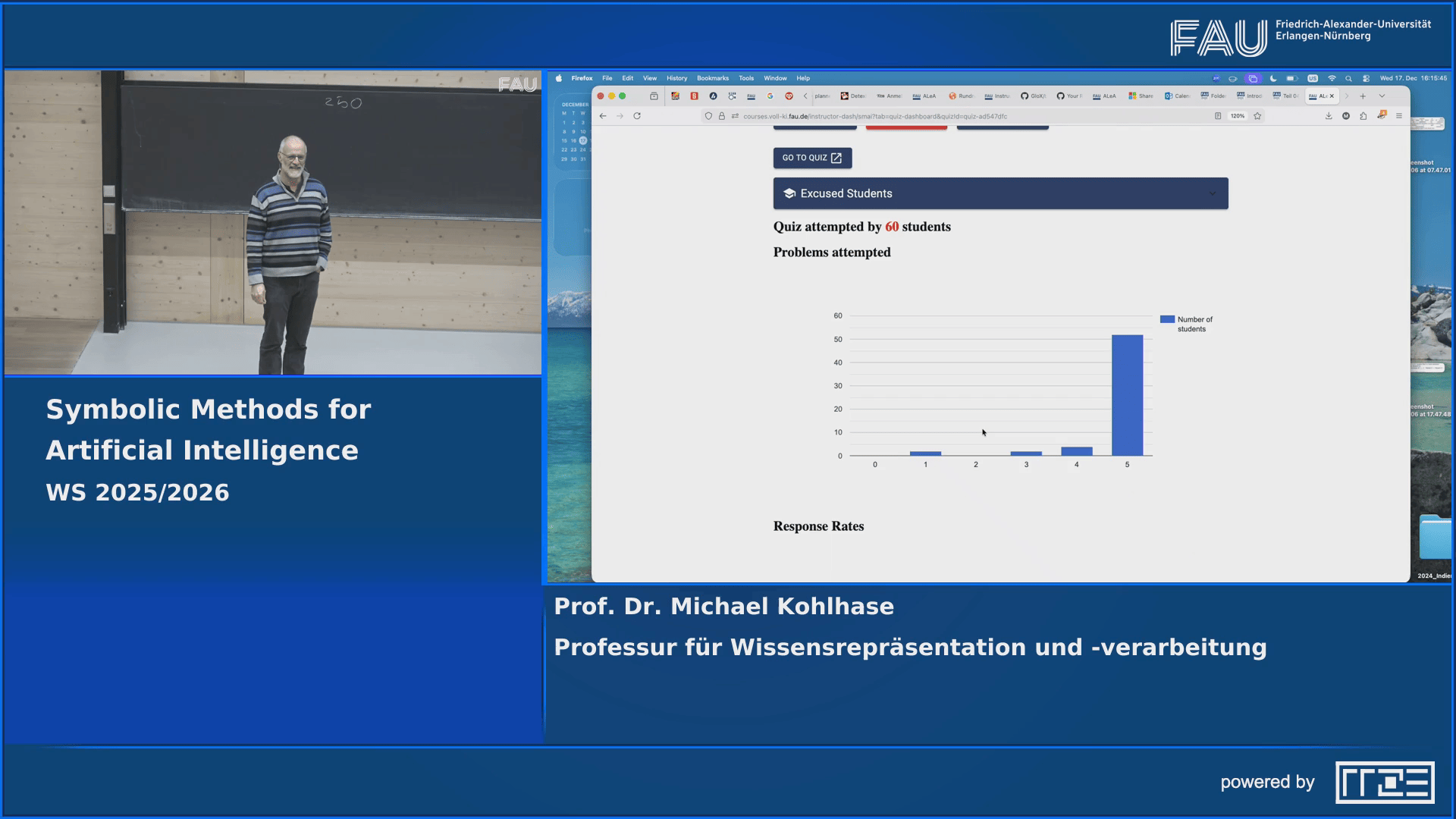Image resolution: width=1456 pixels, height=819 pixels.
Task: Open the Rundmail bookmark icon
Action: [x=953, y=96]
